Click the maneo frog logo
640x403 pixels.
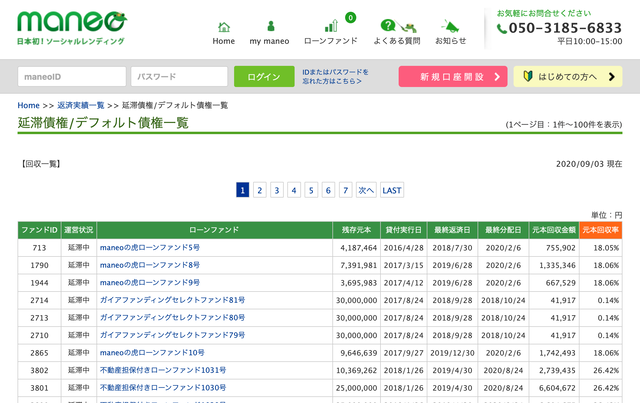72,27
